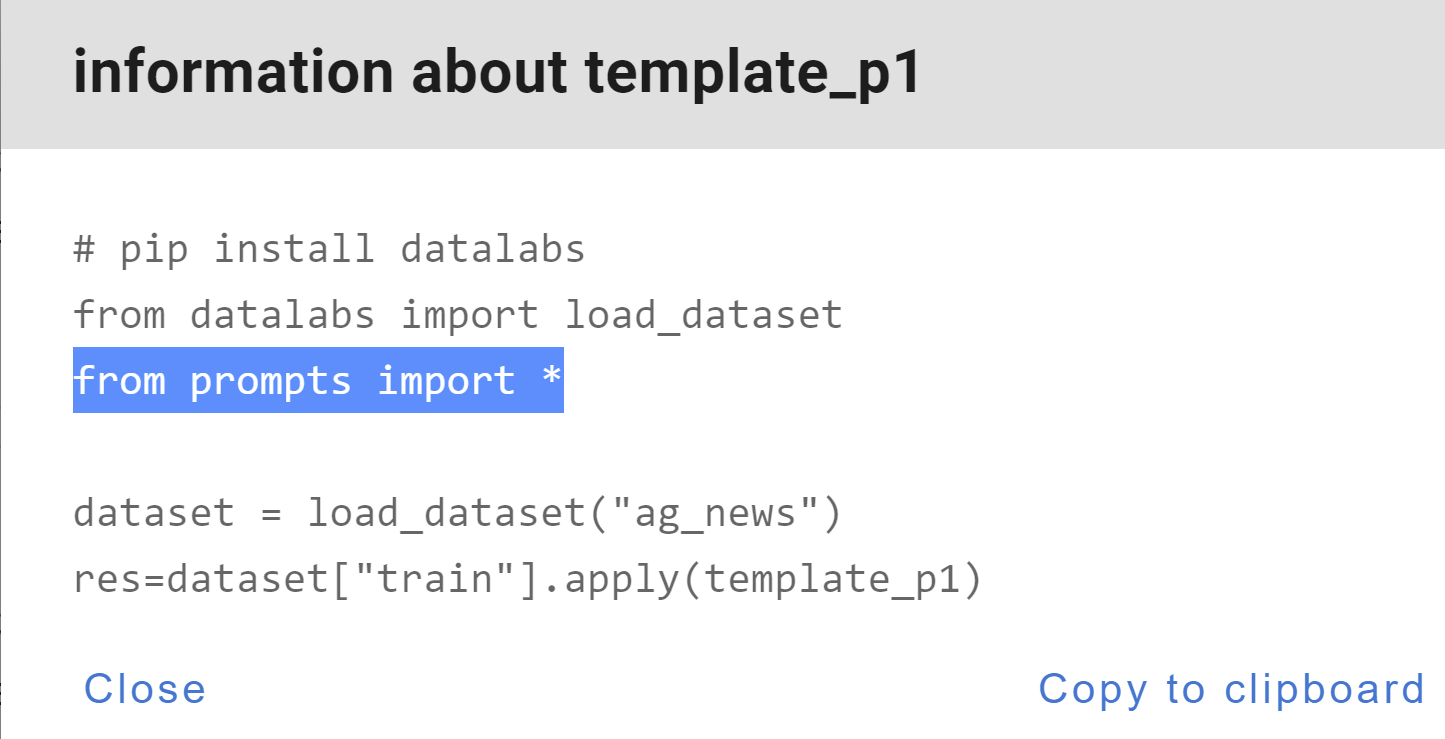The image size is (1445, 739).
Task: Click the Close link
Action: 144,688
